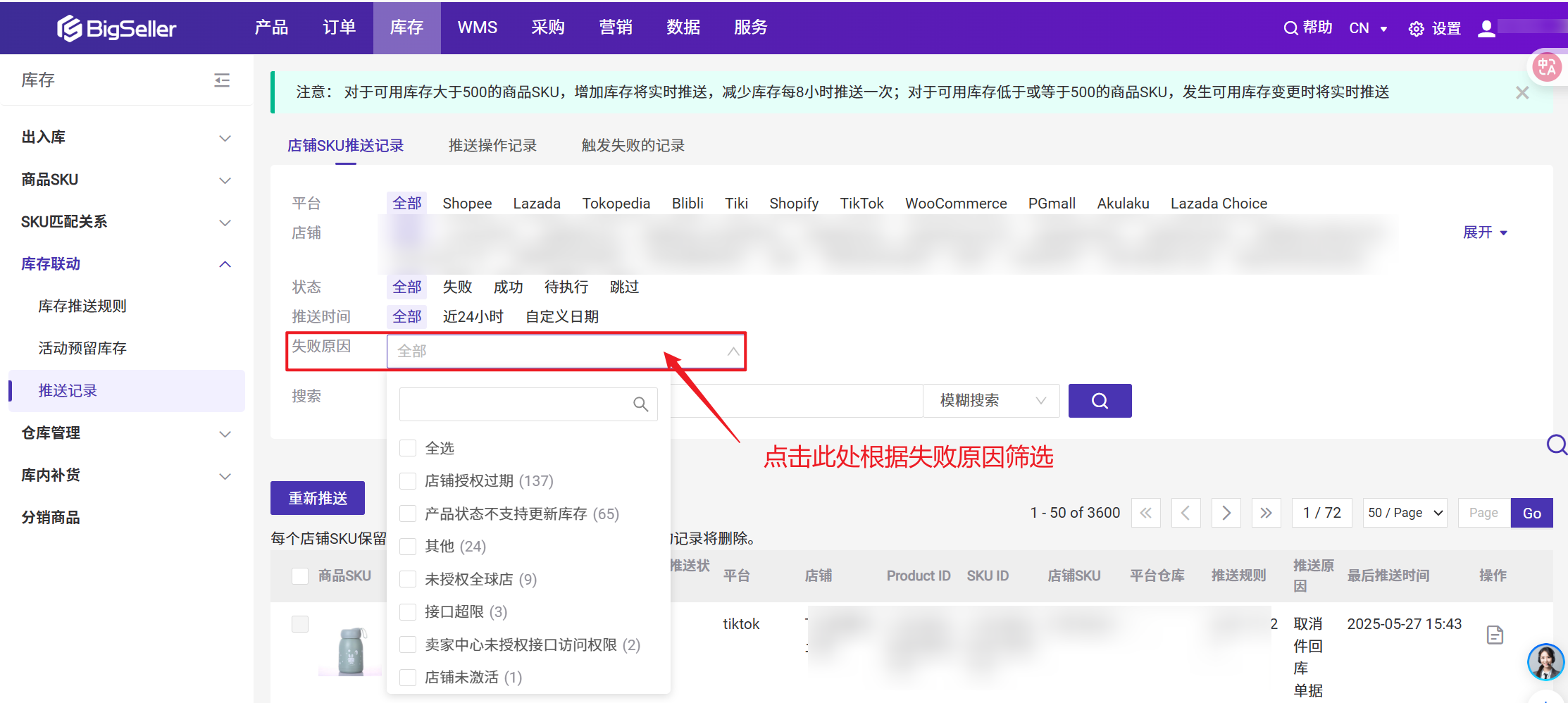Check 接口超限 (3) option
This screenshot has width=1568, height=703.
click(x=408, y=612)
